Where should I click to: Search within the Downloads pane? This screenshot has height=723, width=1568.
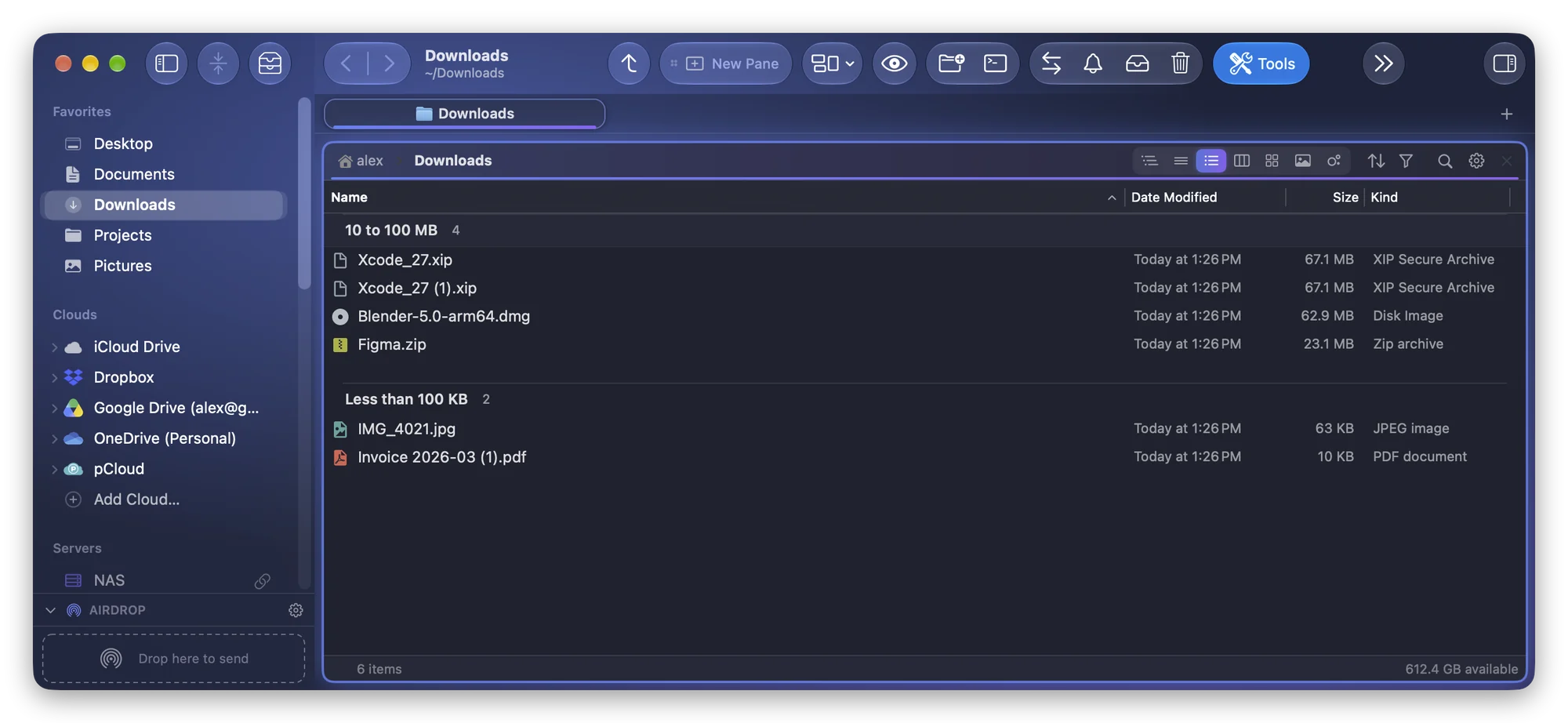pos(1444,161)
